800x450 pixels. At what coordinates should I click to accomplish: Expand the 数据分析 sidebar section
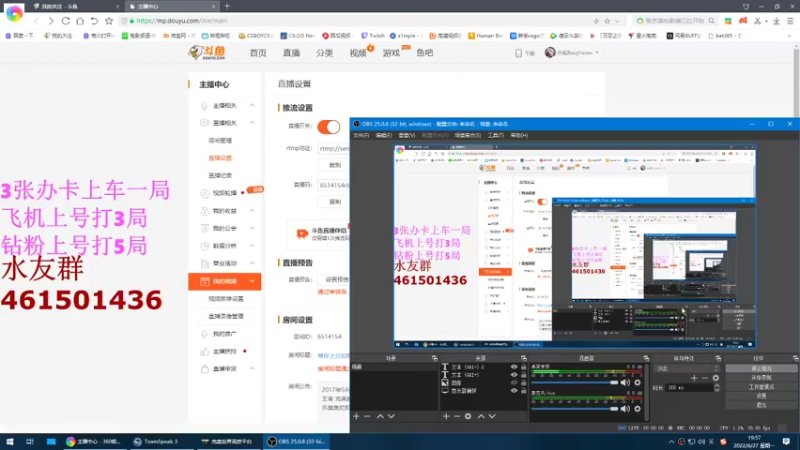(252, 245)
